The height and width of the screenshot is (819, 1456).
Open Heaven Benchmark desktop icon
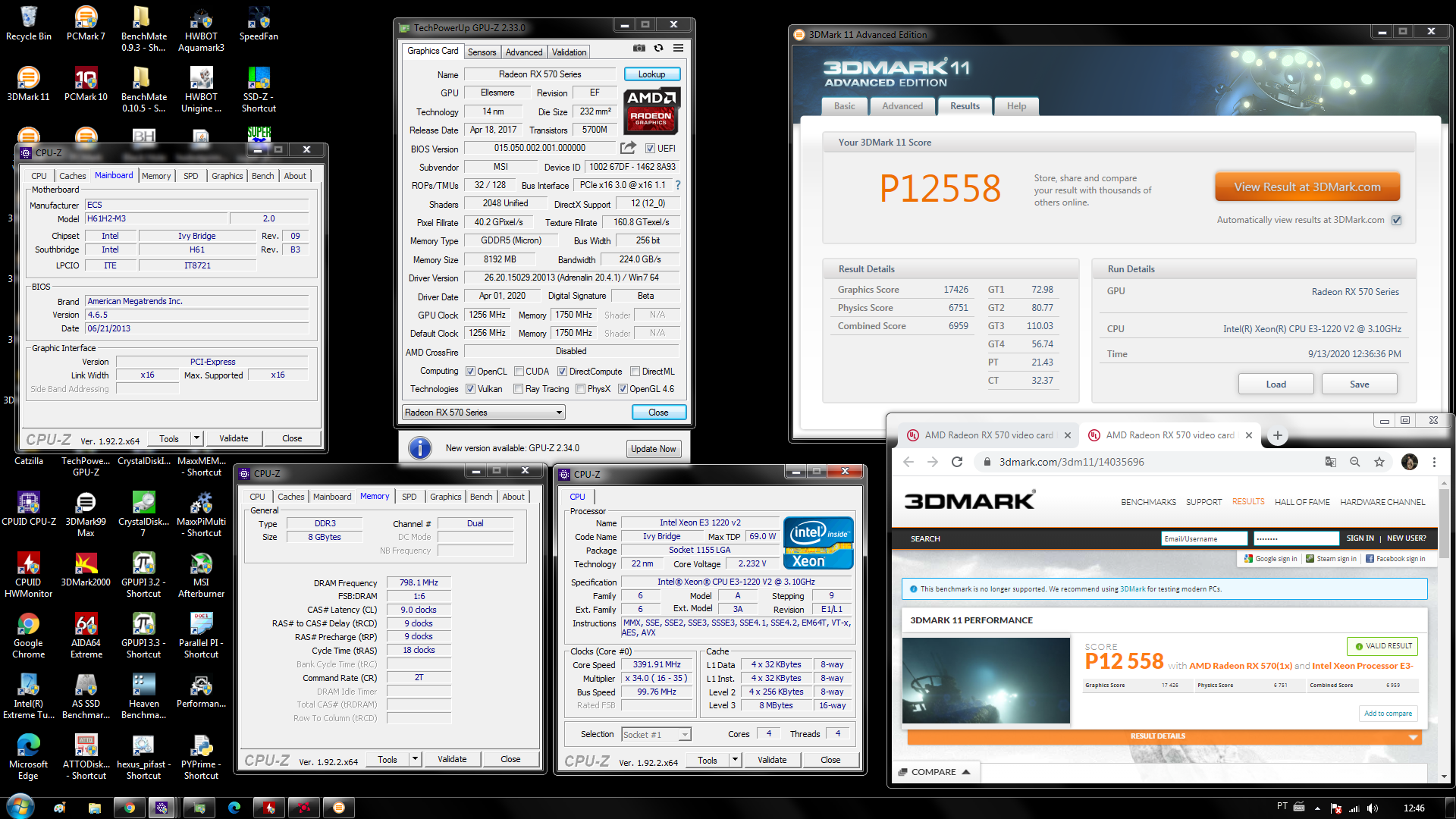point(143,697)
